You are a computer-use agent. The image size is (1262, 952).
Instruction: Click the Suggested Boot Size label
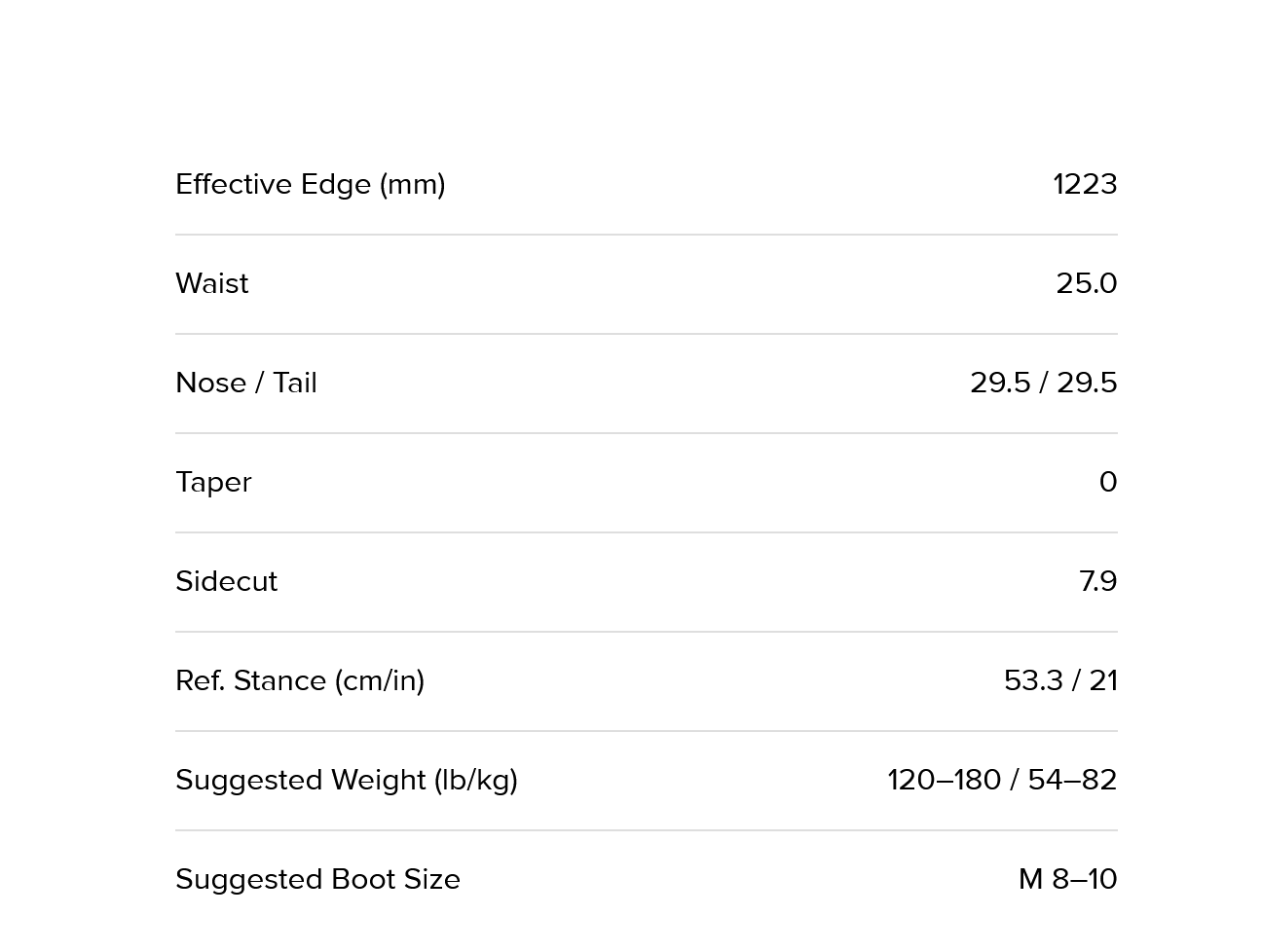click(317, 879)
